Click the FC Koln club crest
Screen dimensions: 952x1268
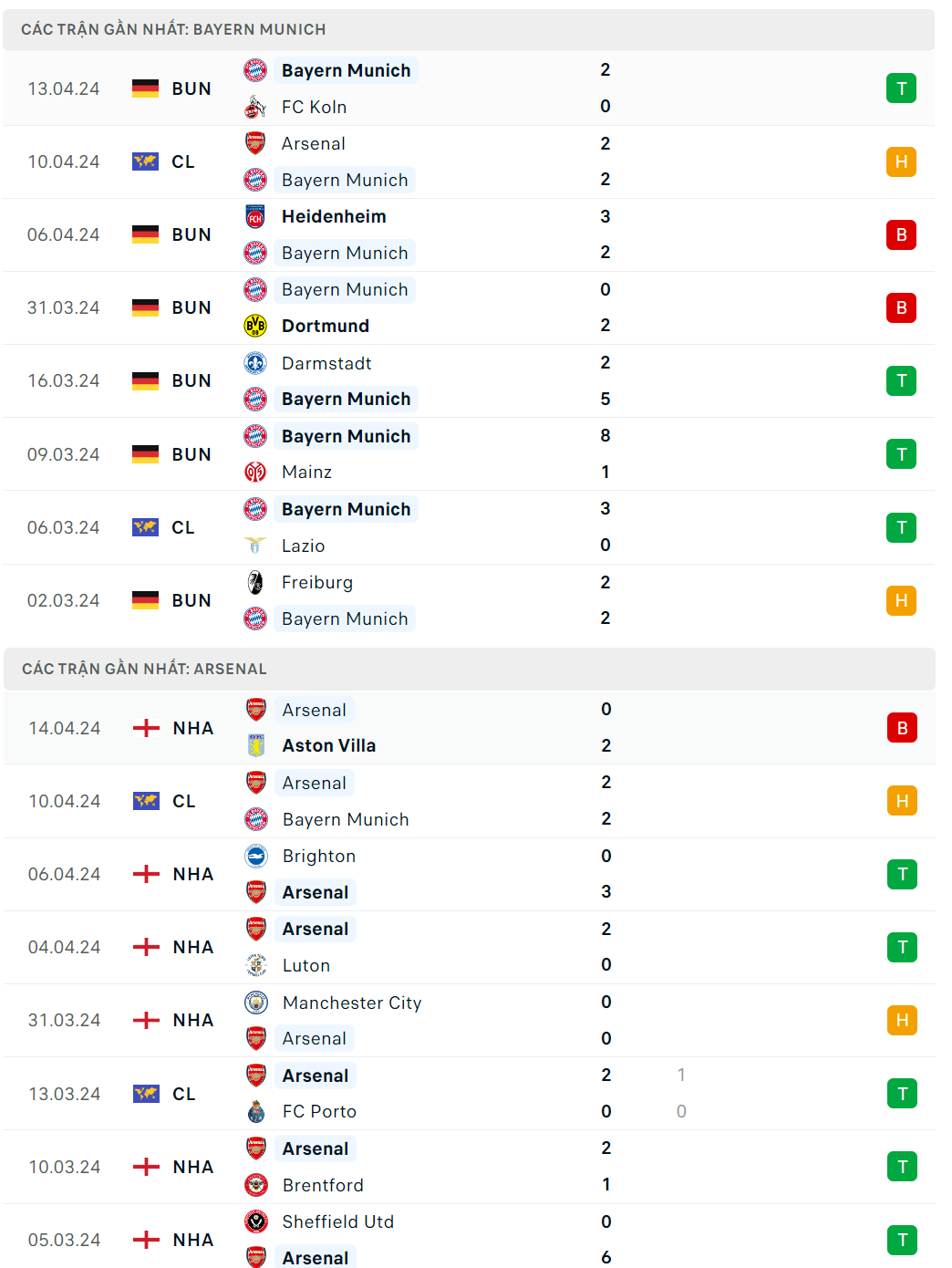tap(255, 107)
